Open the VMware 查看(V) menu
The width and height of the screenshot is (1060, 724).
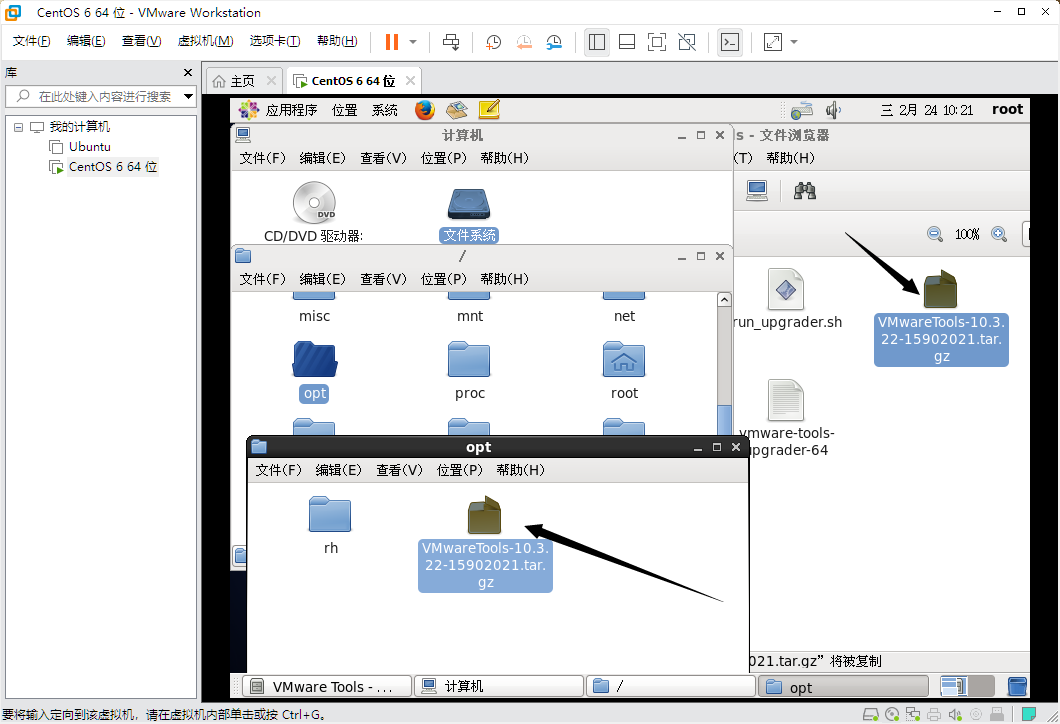click(141, 41)
